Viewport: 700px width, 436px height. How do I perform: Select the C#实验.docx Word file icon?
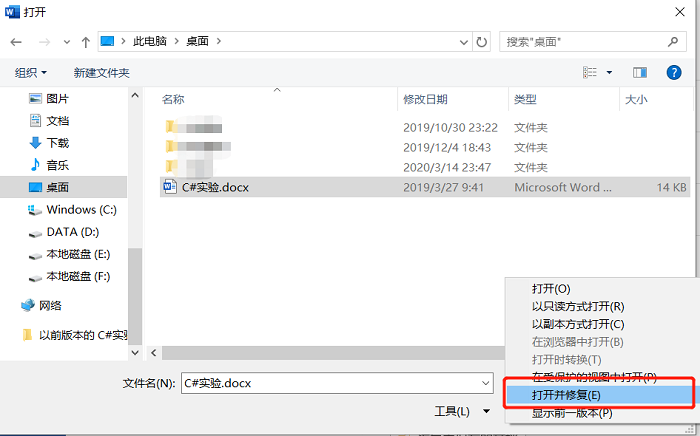pyautogui.click(x=170, y=187)
